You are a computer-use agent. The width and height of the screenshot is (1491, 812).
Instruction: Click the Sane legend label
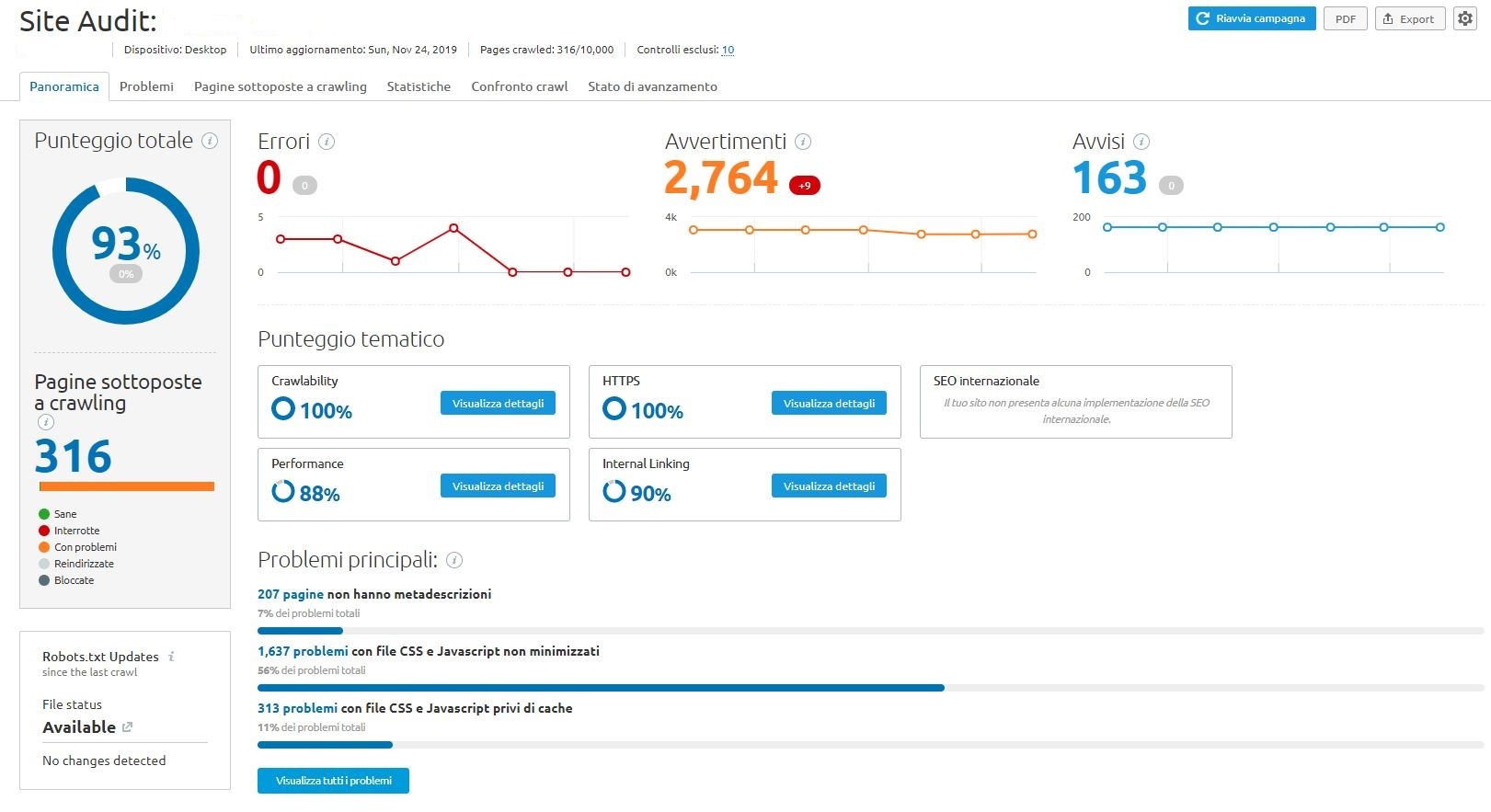65,514
